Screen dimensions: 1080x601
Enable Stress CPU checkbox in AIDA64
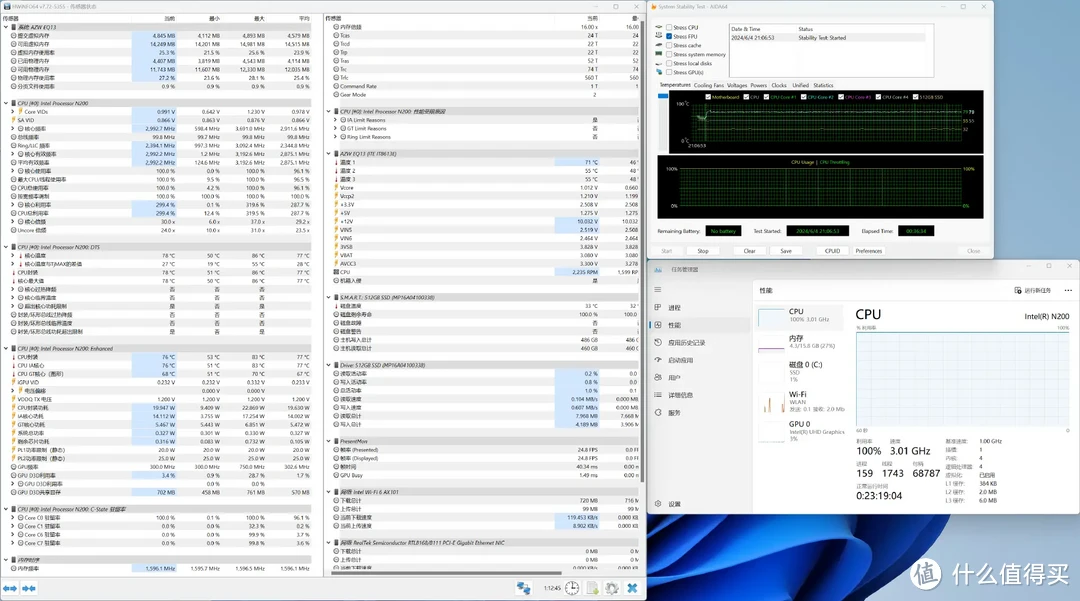[x=669, y=28]
